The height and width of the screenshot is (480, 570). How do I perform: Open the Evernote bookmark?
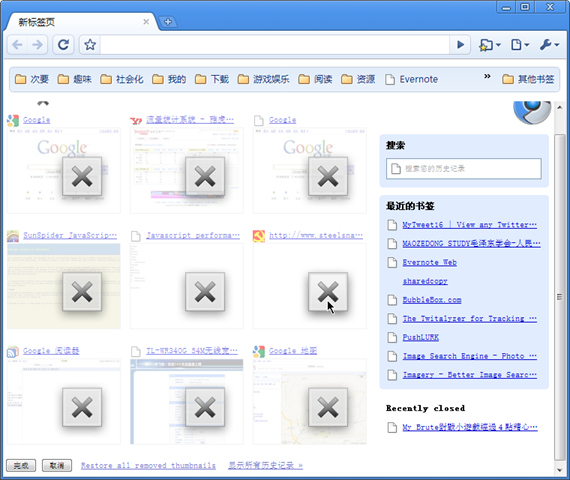pos(412,79)
